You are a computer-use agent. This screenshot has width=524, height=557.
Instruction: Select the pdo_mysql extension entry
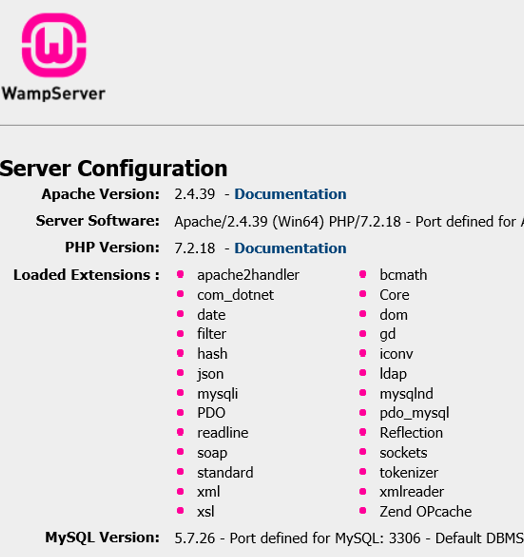click(415, 413)
